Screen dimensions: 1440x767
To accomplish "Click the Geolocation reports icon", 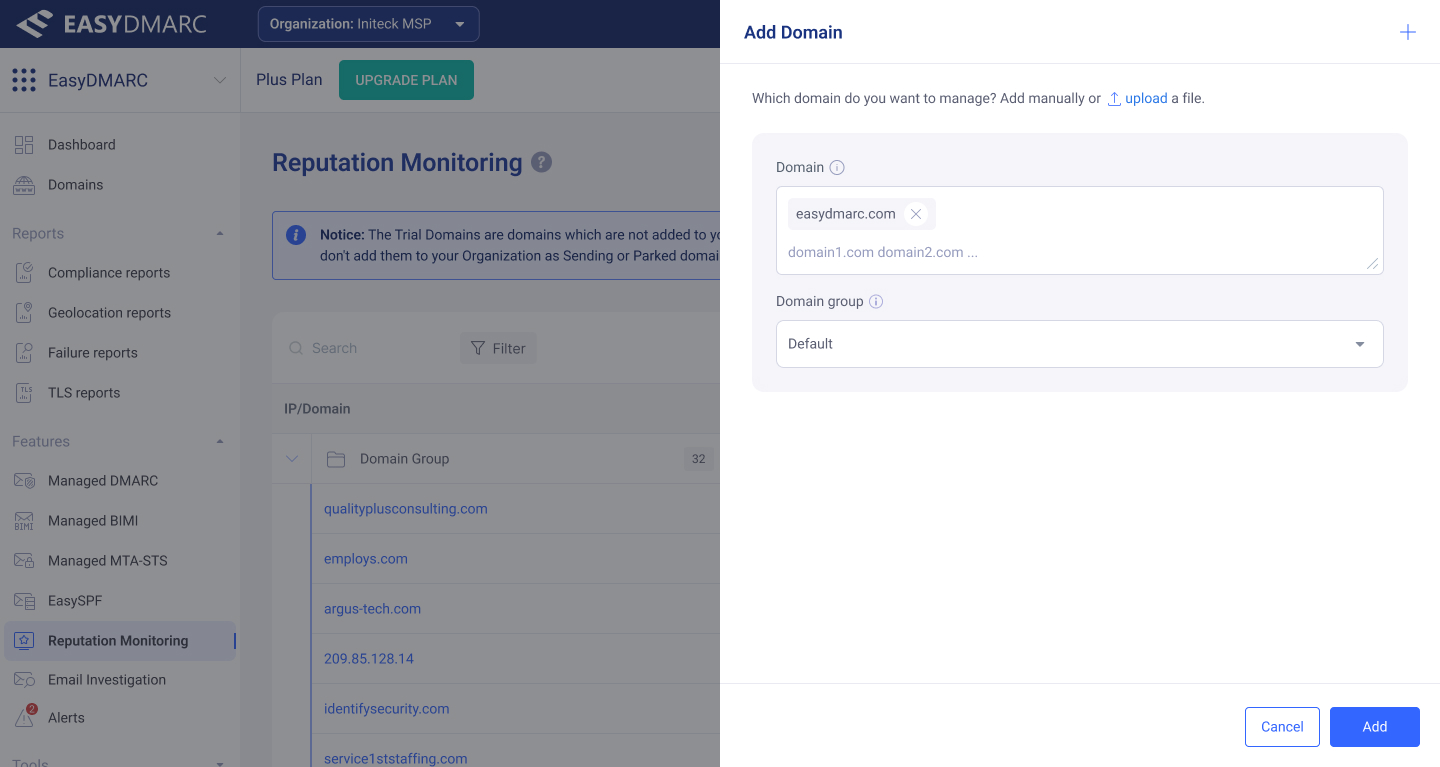I will click(x=24, y=313).
